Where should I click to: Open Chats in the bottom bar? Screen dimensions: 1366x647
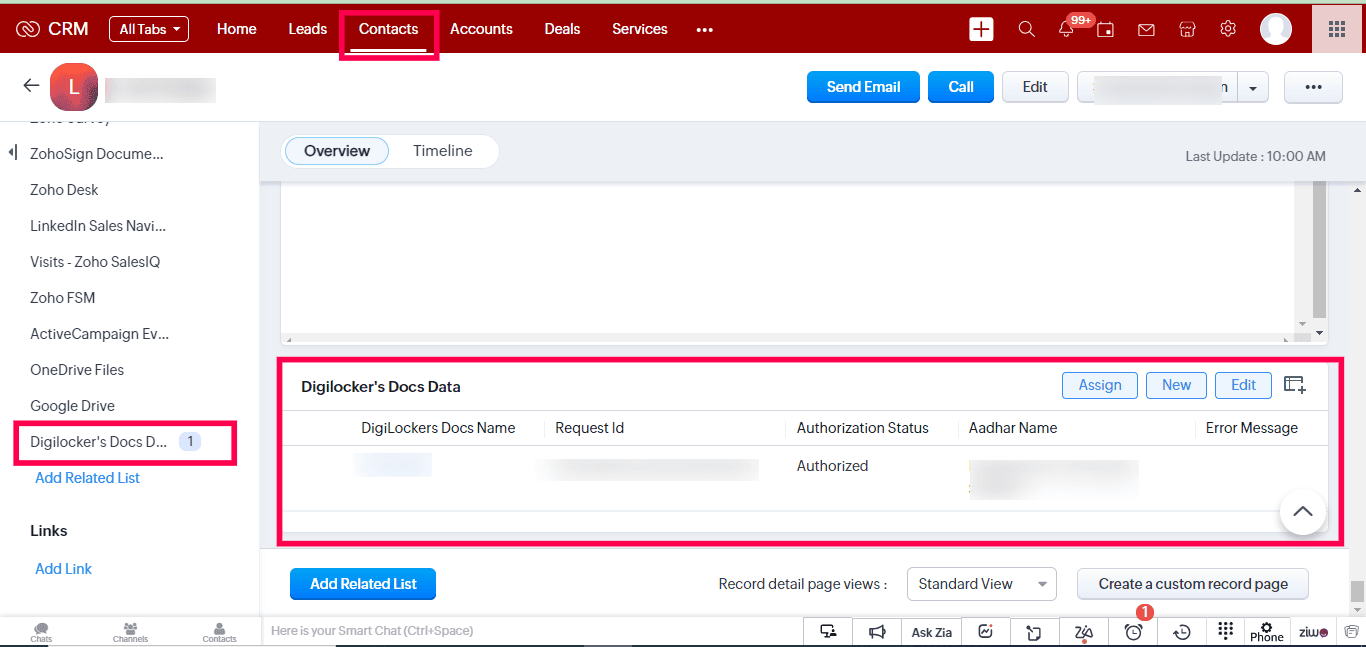pyautogui.click(x=41, y=632)
